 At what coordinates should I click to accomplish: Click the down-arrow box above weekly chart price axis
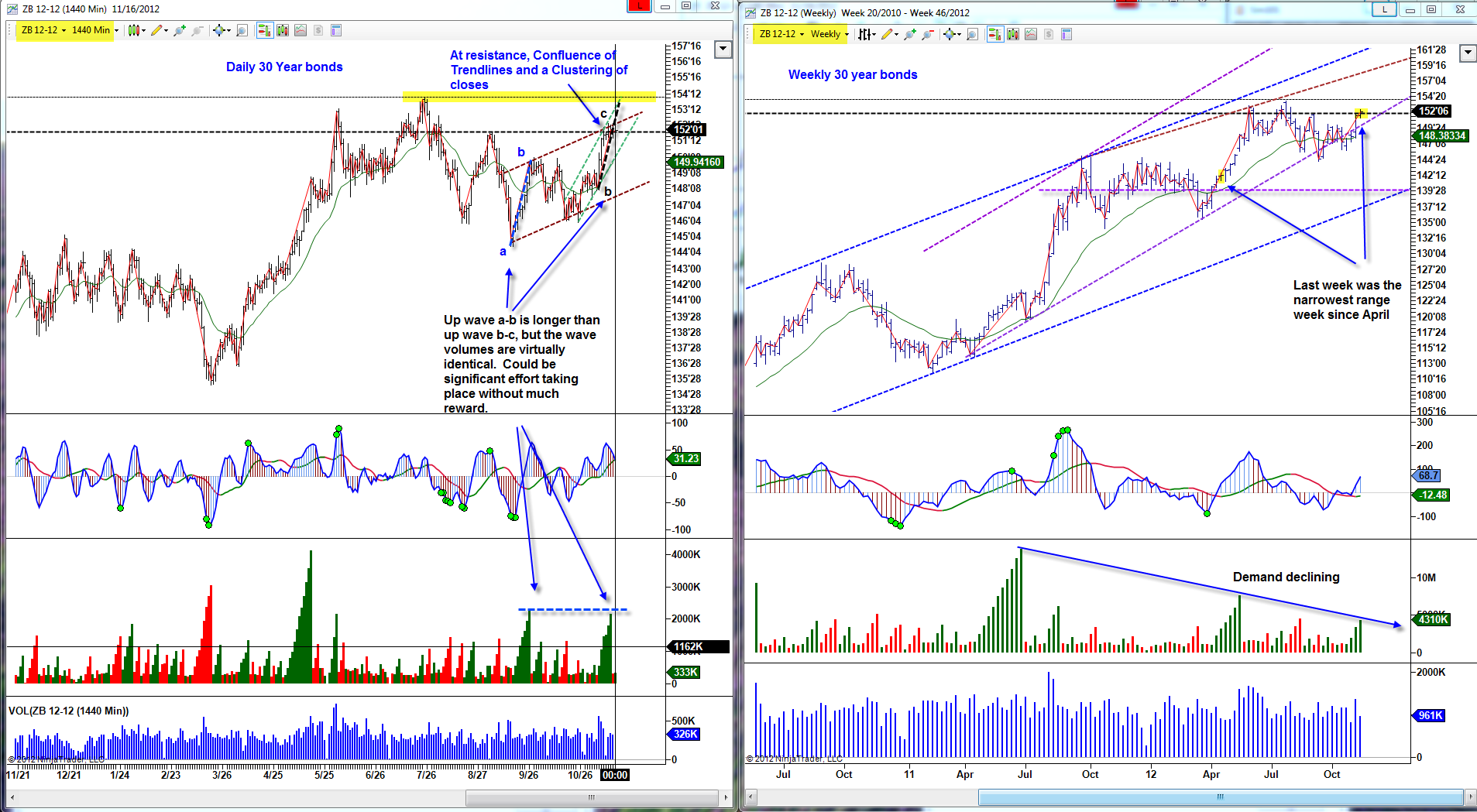[x=1468, y=53]
